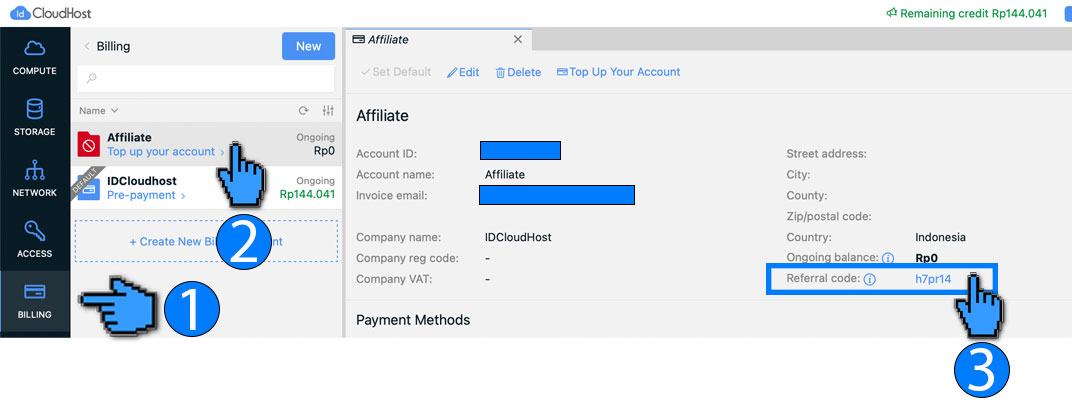
Task: Select the Billing sidebar icon
Action: [35, 301]
